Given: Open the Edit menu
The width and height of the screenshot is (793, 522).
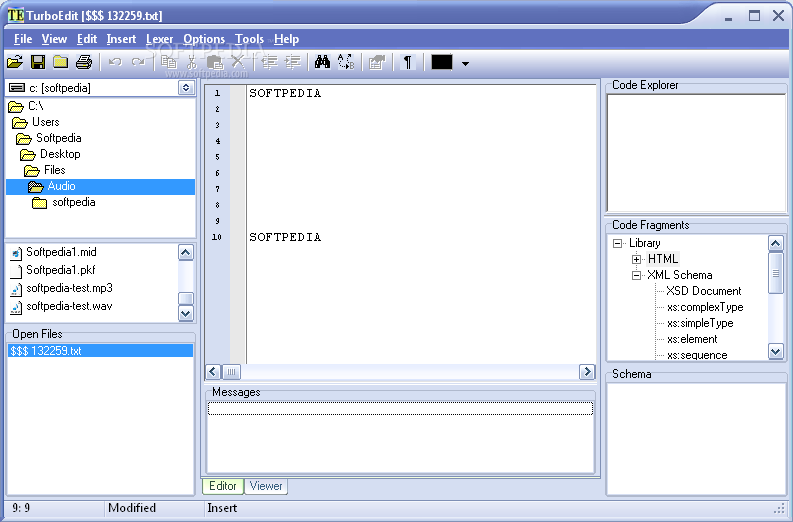Looking at the screenshot, I should tap(87, 39).
